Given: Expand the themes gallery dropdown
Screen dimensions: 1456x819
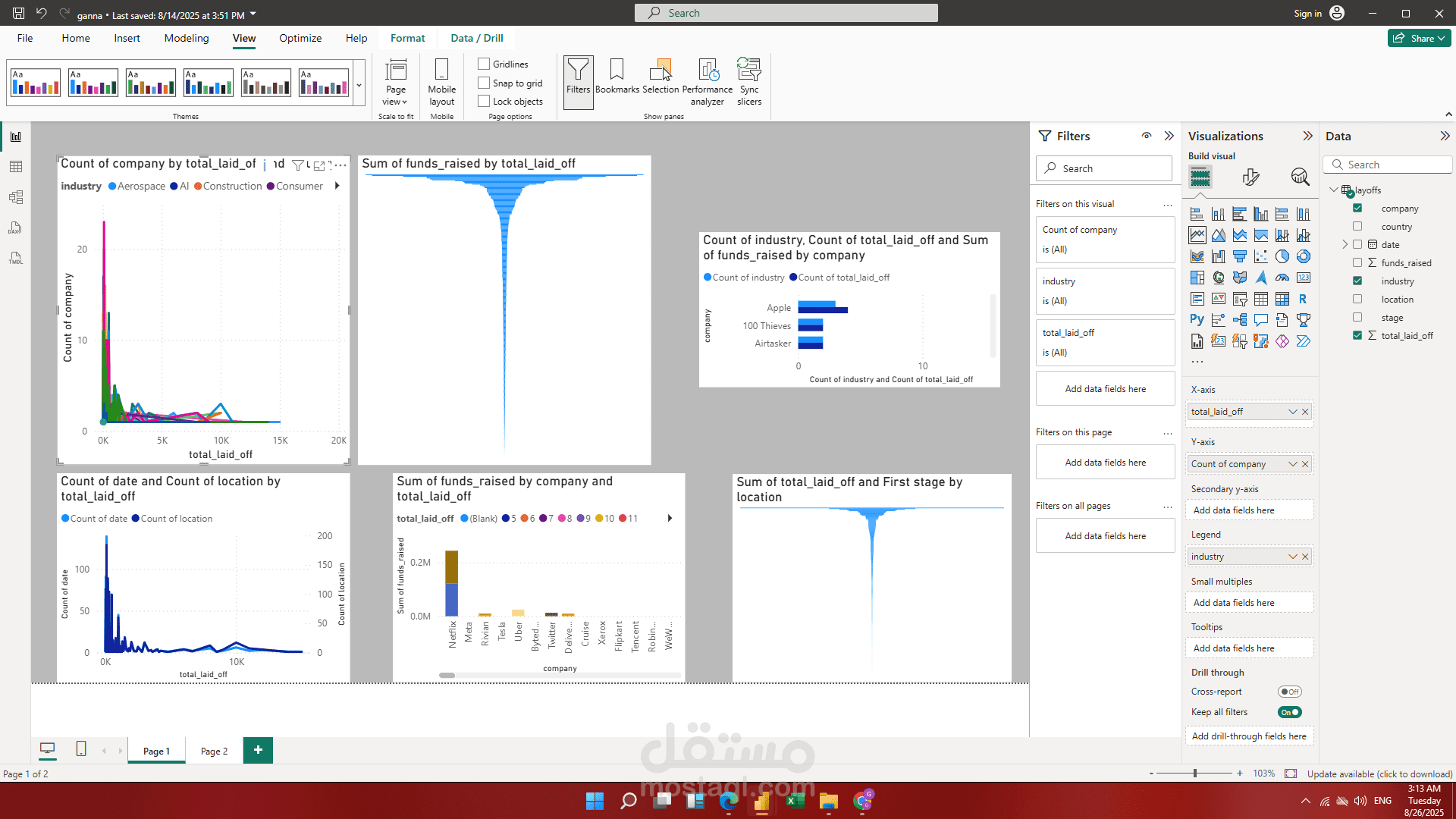Looking at the screenshot, I should [359, 85].
